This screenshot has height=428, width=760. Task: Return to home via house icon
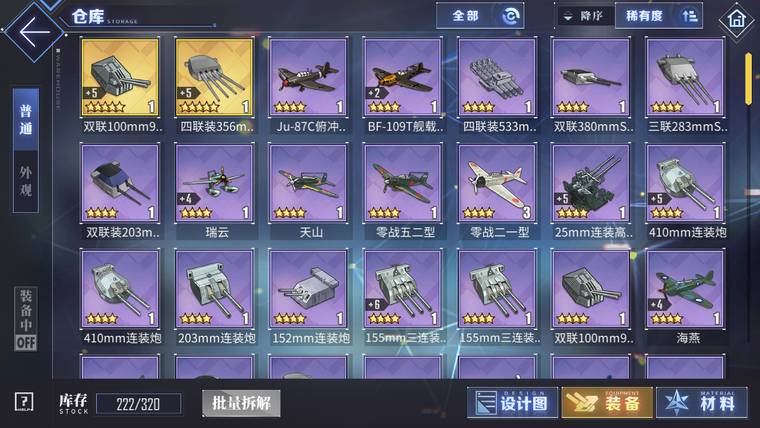click(x=736, y=20)
